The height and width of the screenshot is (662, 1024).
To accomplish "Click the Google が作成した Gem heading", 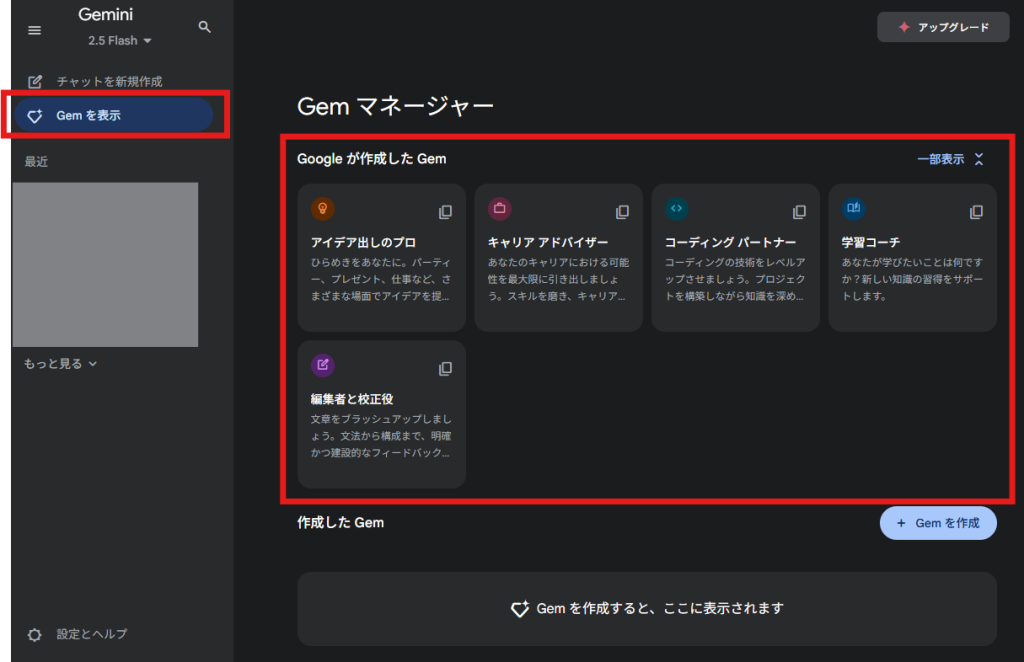I will [372, 159].
